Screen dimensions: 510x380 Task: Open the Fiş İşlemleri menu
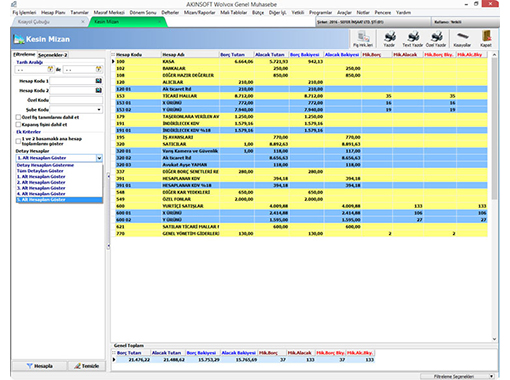point(24,13)
